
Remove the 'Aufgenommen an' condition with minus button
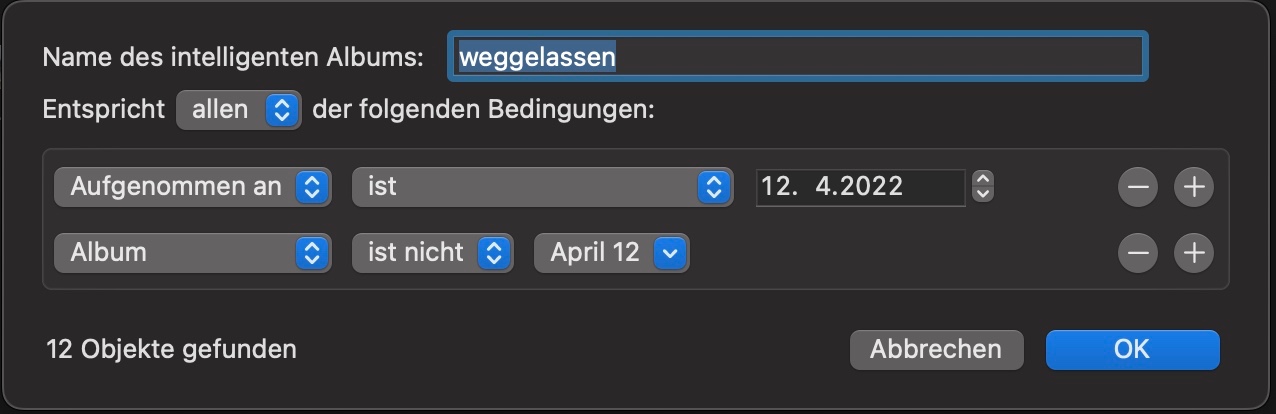tap(1137, 186)
